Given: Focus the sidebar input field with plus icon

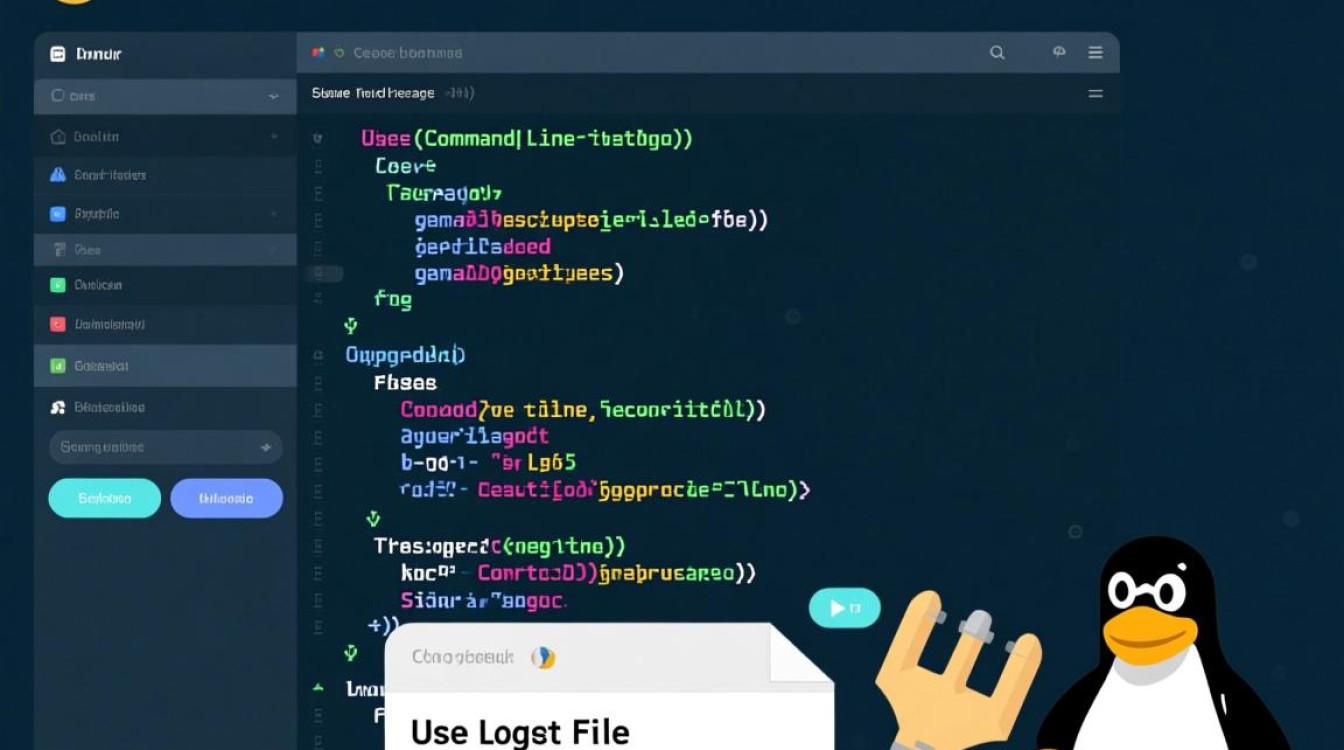Looking at the screenshot, I should (165, 447).
